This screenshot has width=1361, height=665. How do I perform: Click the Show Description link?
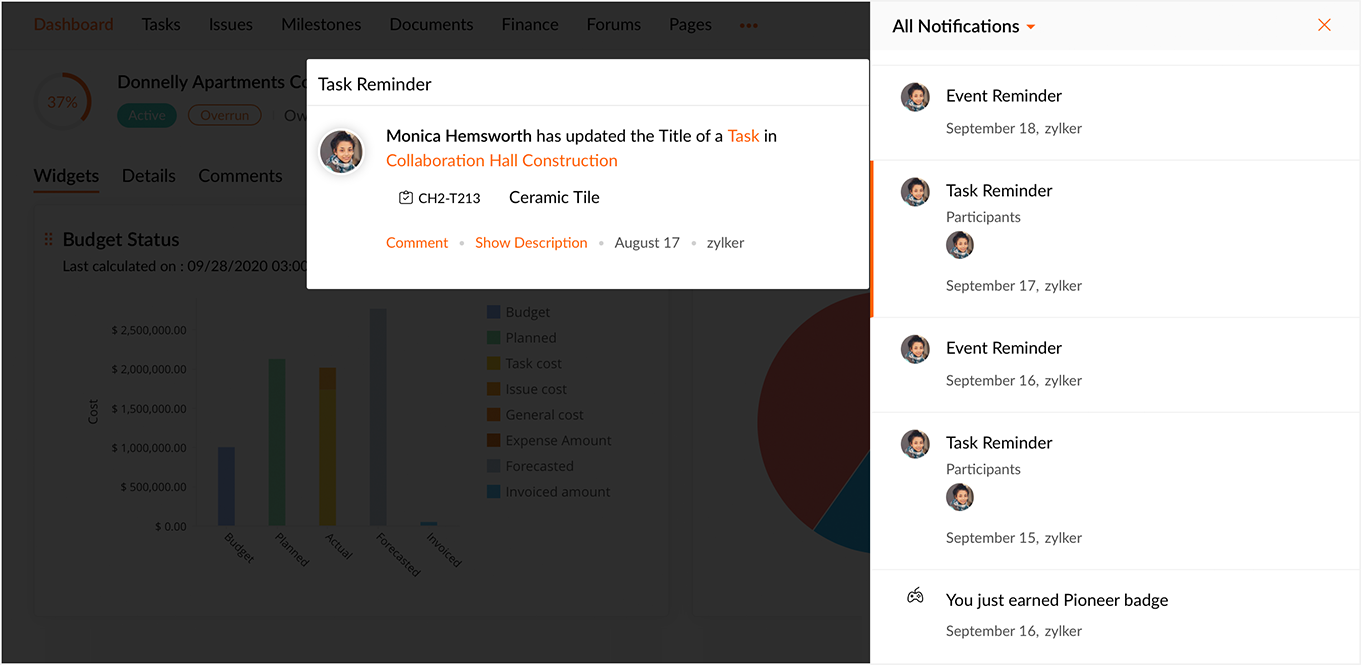coord(531,243)
